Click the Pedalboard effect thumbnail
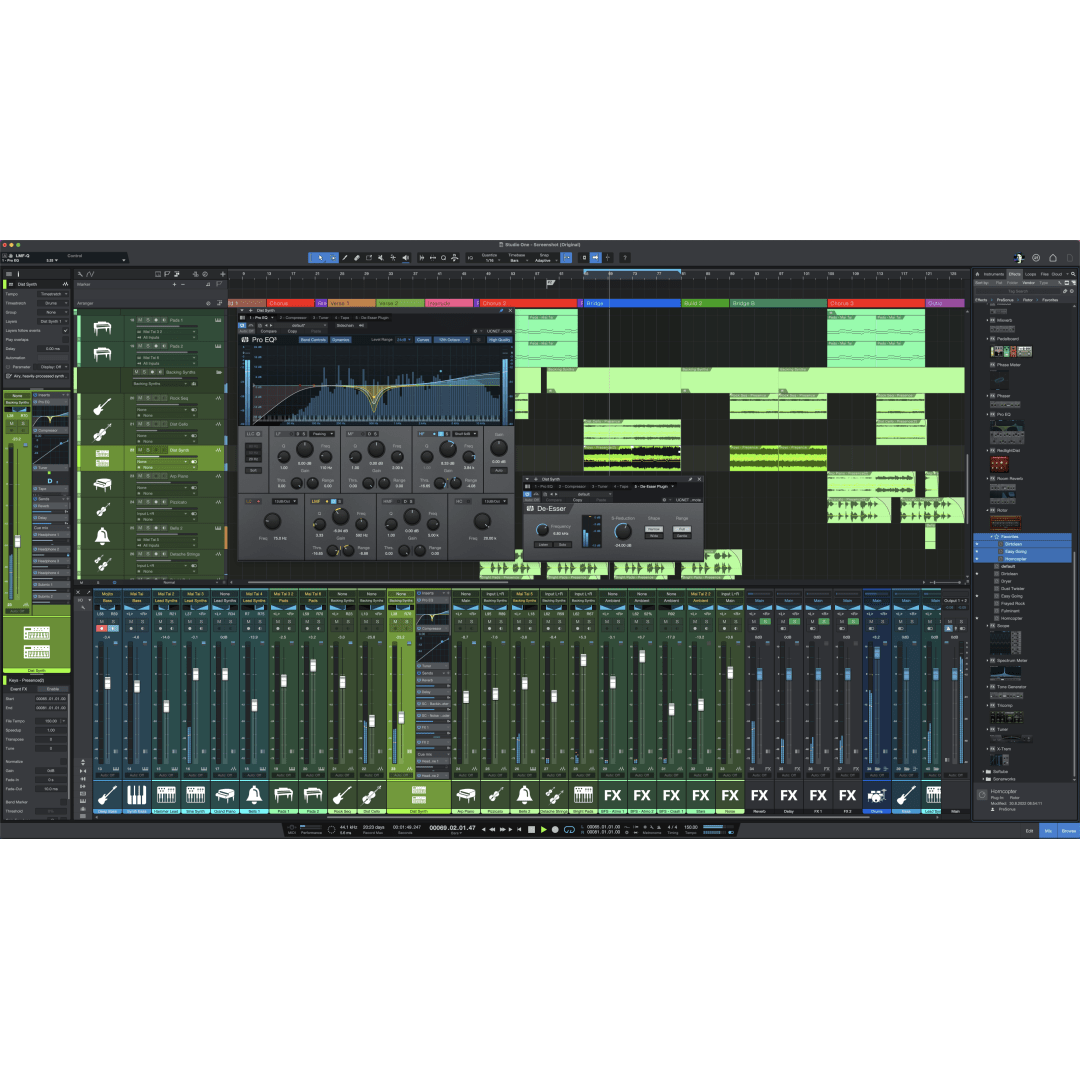1080x1080 pixels. click(x=1010, y=351)
